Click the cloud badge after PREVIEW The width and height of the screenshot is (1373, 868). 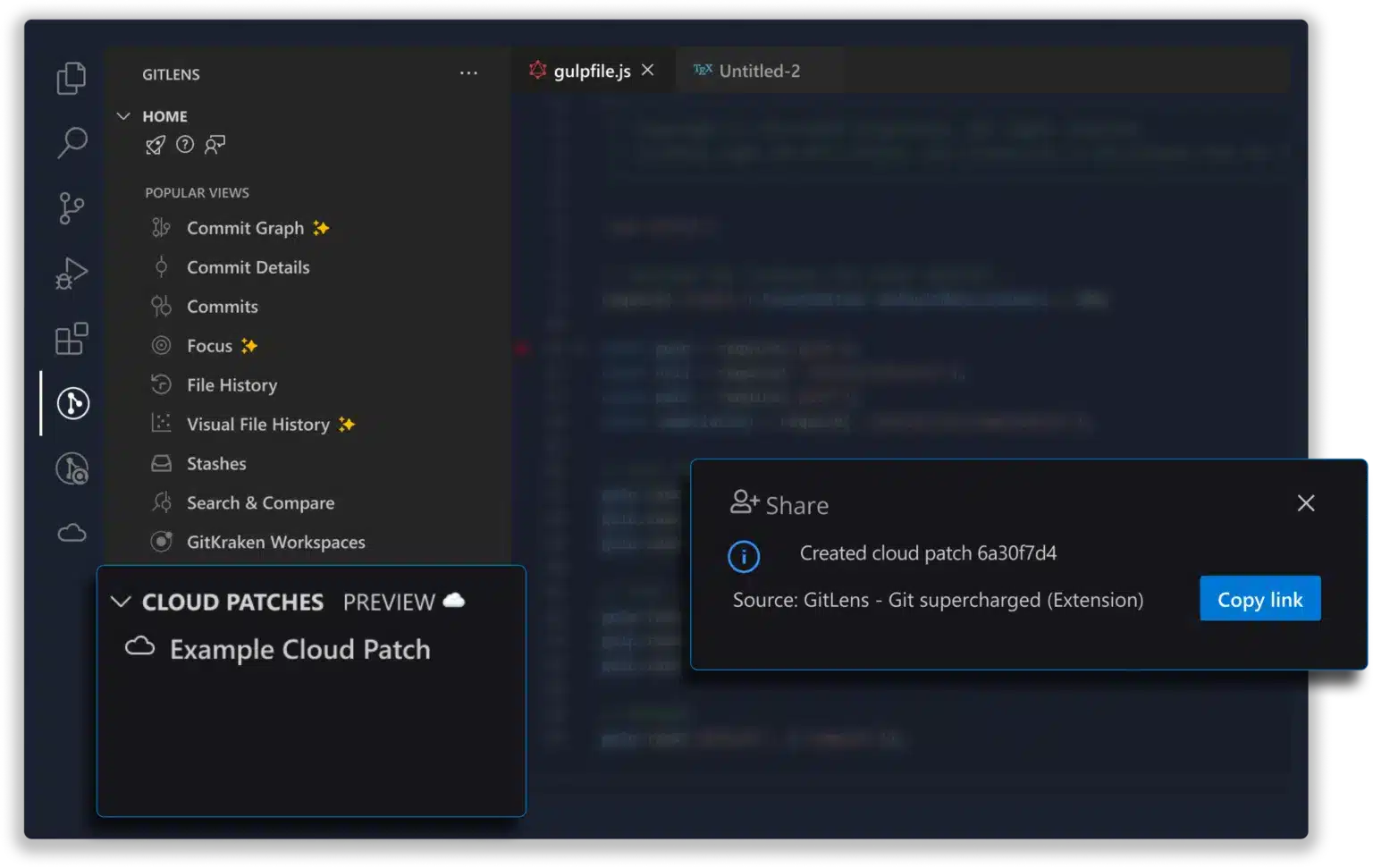click(454, 600)
